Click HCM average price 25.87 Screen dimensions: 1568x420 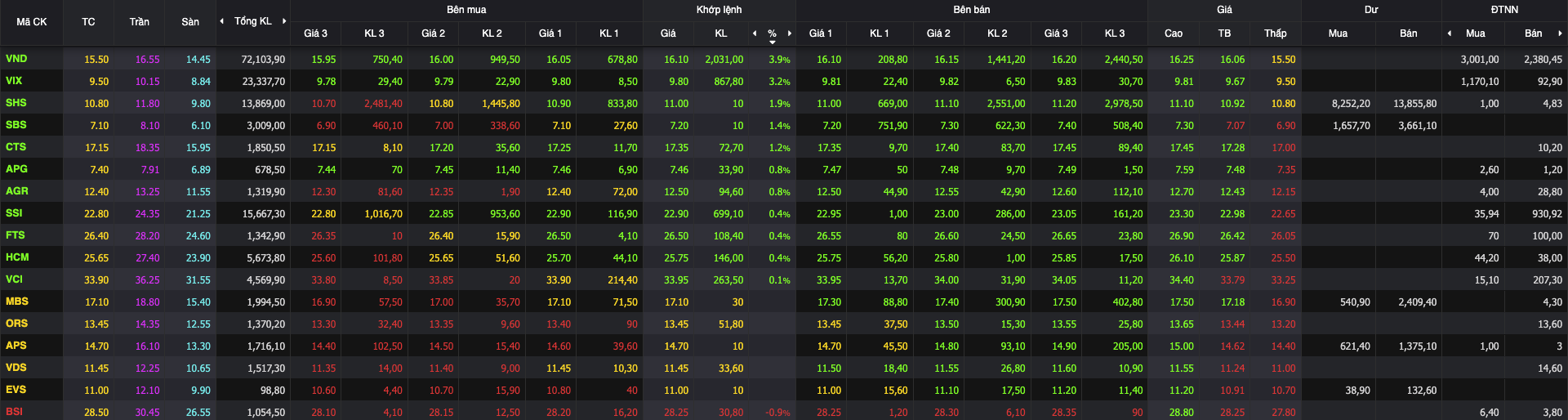(x=1232, y=258)
